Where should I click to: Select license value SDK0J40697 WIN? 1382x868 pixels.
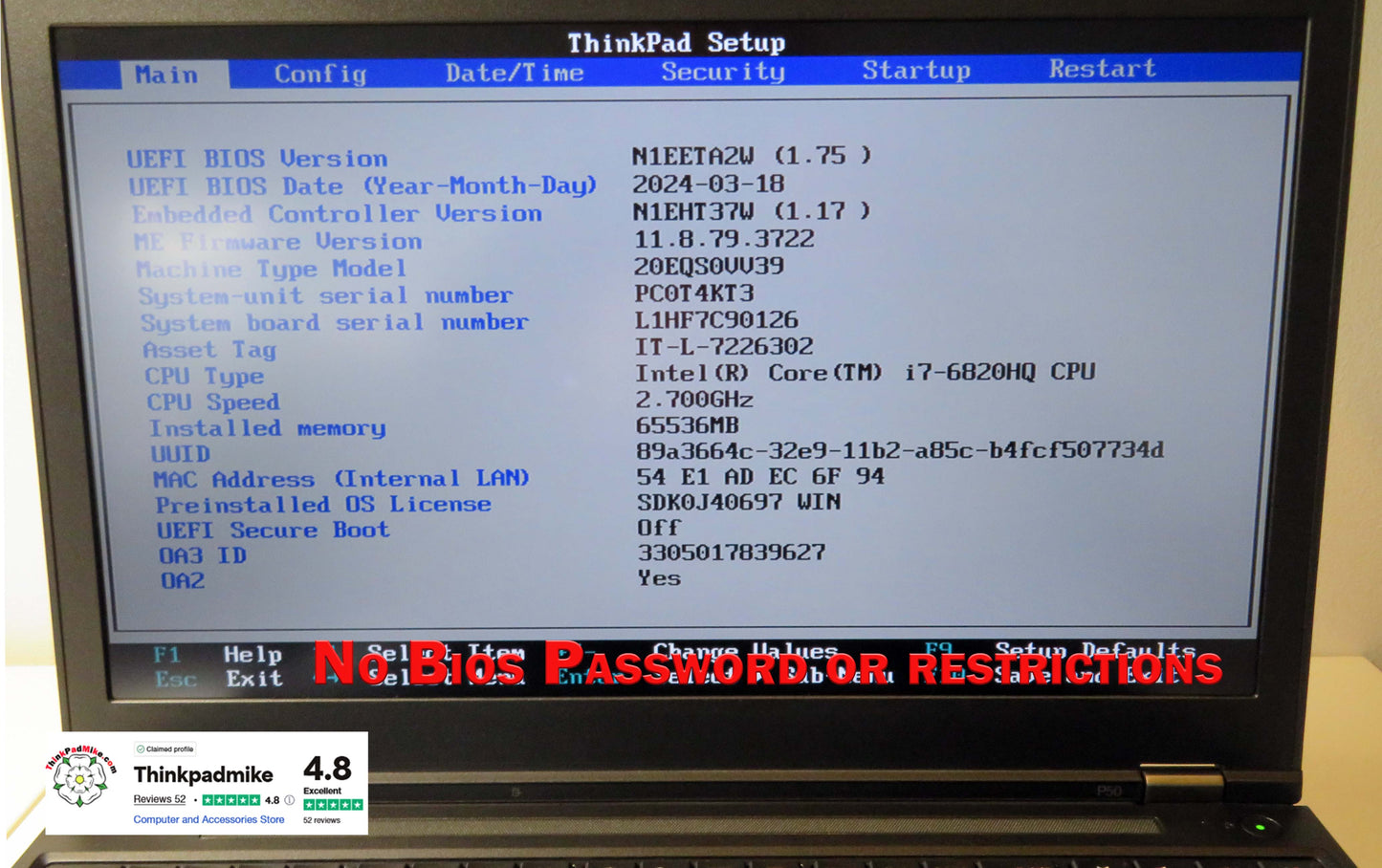739,502
